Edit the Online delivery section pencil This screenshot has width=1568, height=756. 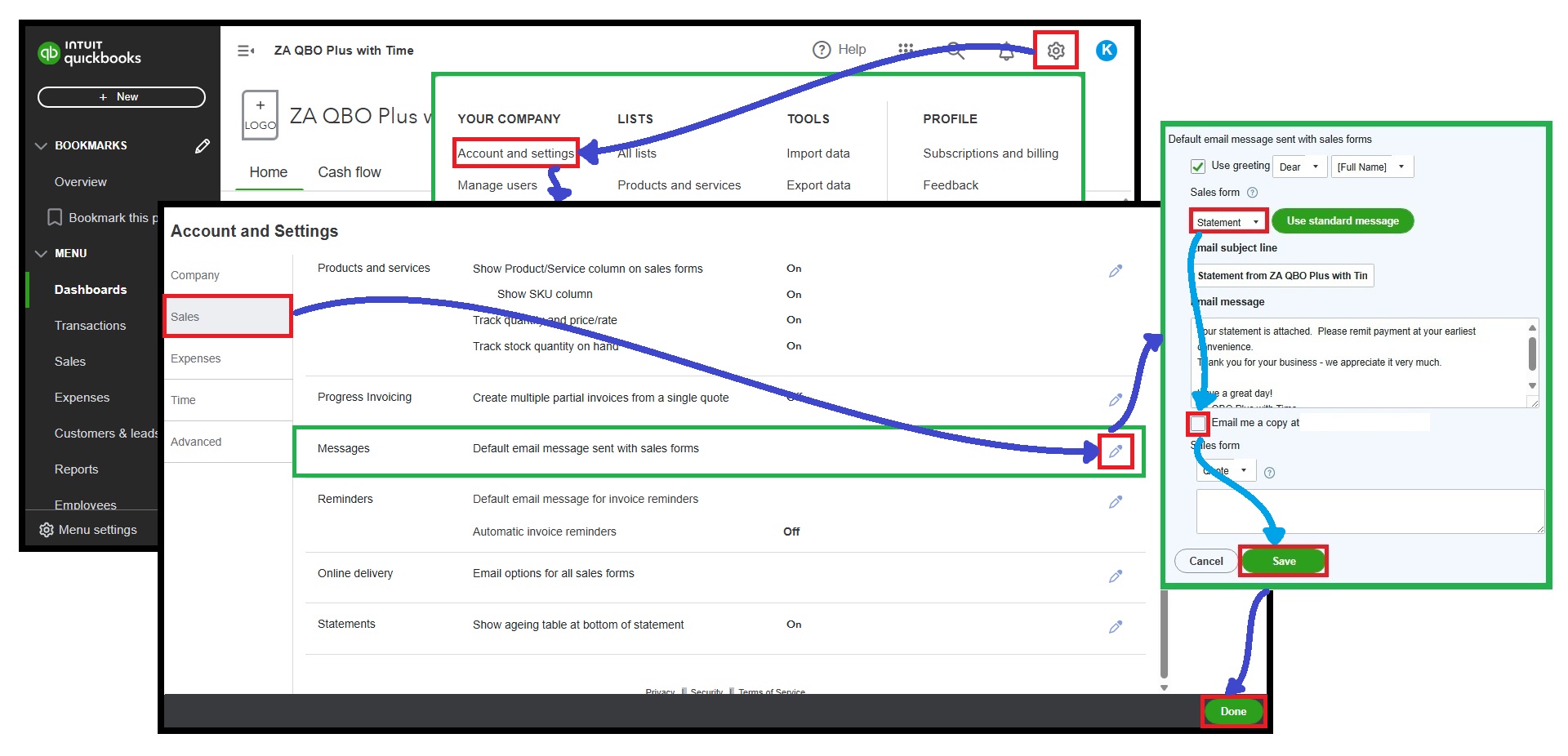point(1116,576)
